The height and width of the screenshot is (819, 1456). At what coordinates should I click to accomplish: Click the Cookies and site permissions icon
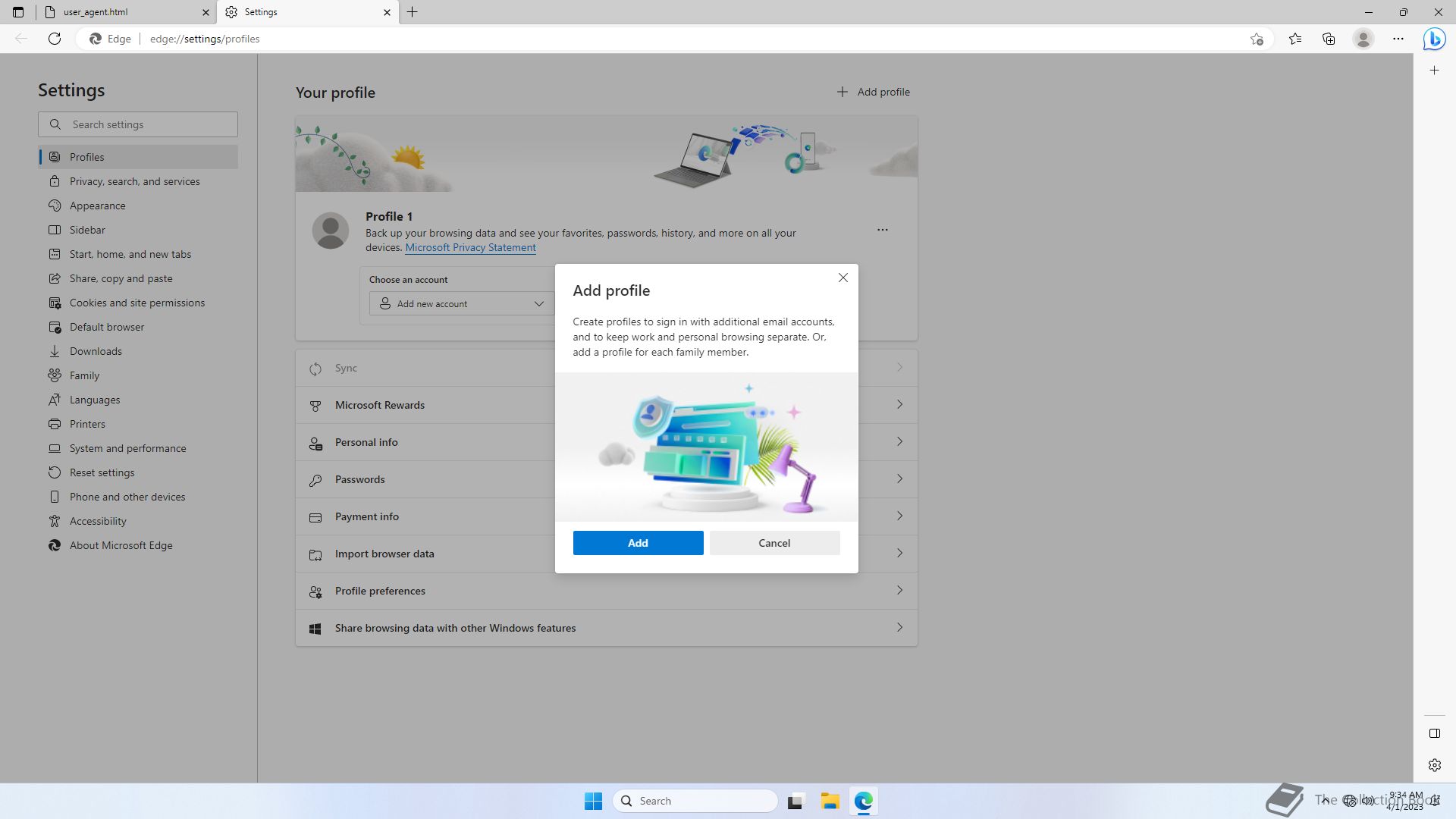(x=55, y=303)
